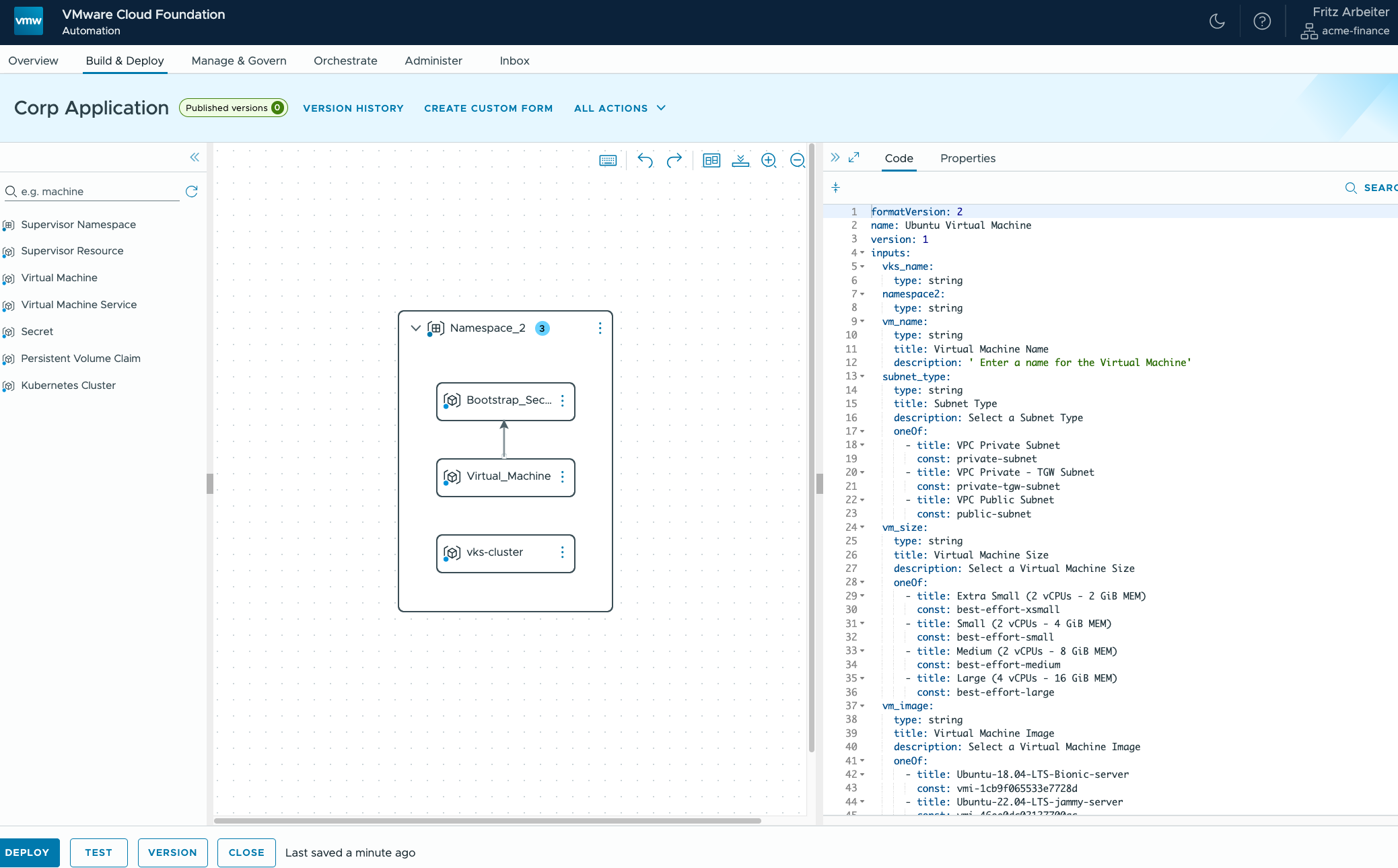Zoom in on the design canvas

coord(769,160)
